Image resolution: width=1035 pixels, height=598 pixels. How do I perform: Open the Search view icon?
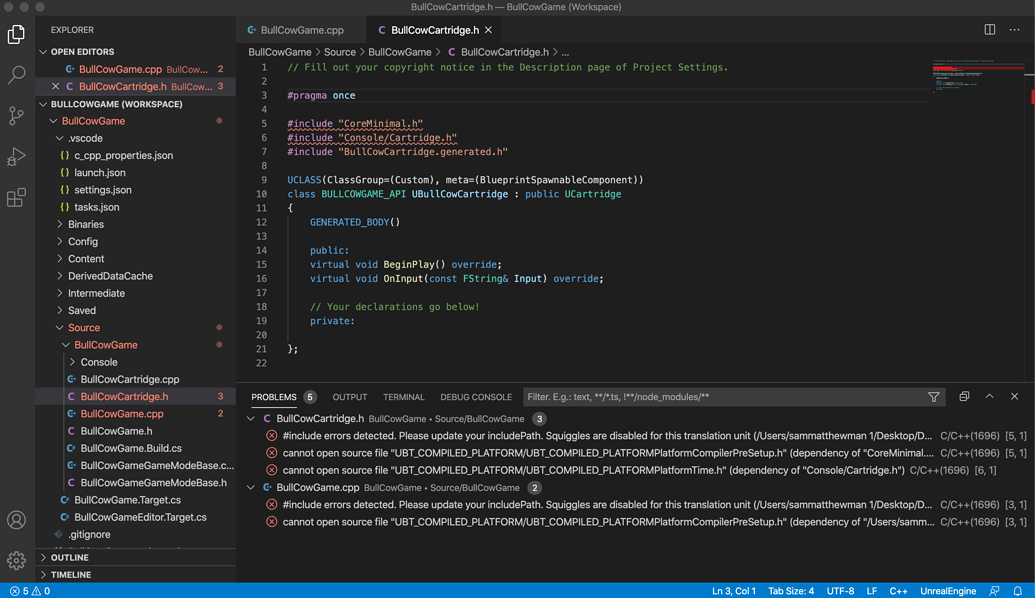15,74
